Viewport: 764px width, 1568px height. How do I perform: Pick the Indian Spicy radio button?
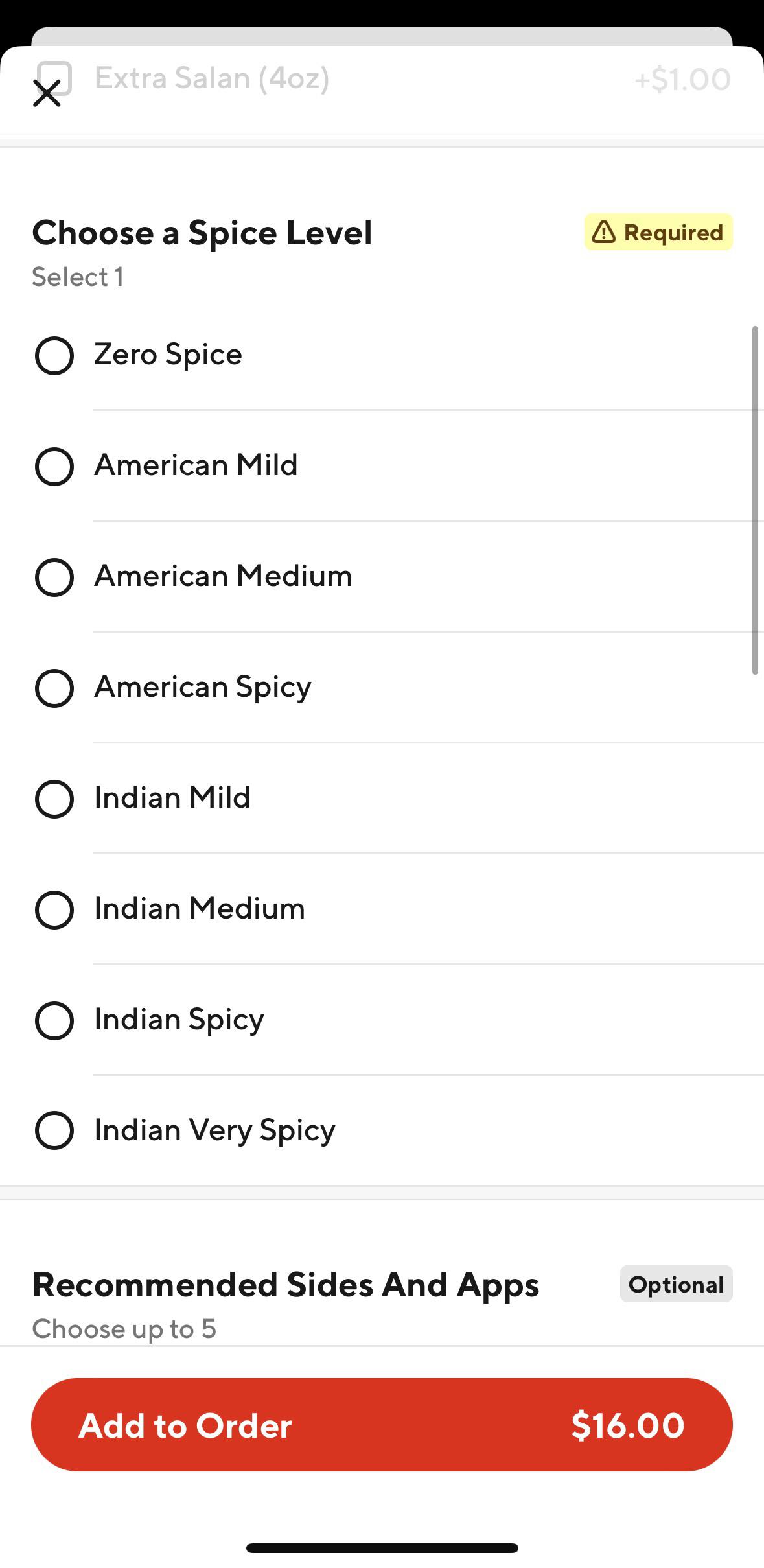click(54, 1021)
